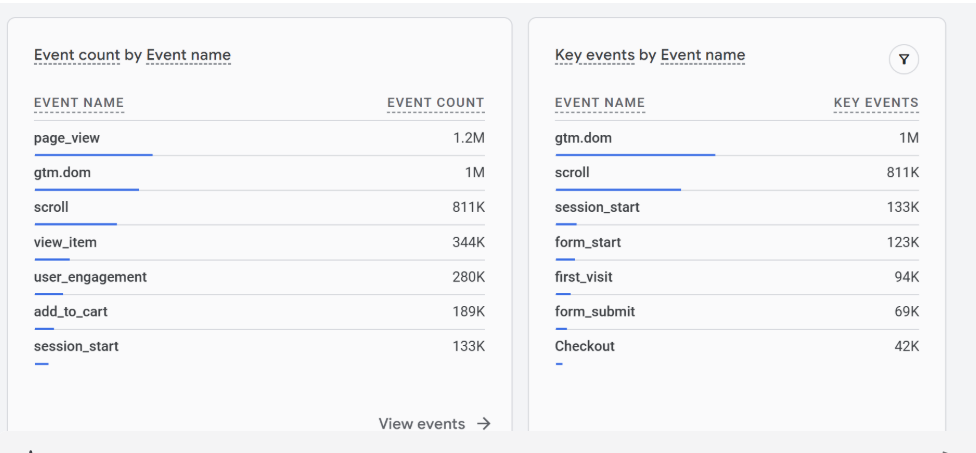976x453 pixels.
Task: Select the add_to_cart event row
Action: tap(71, 312)
